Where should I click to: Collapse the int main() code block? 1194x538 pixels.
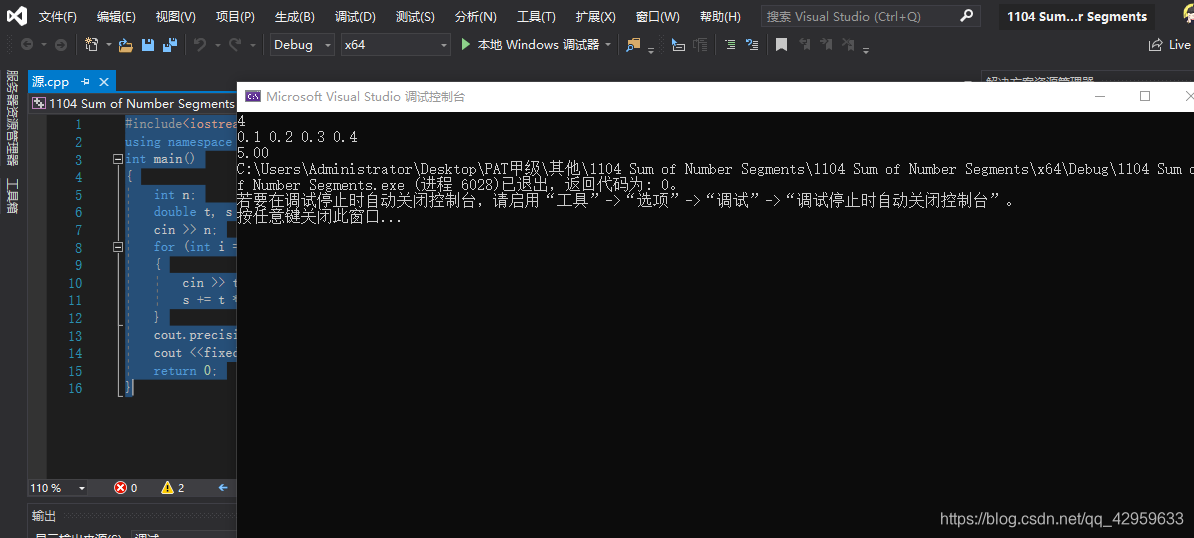tap(117, 160)
